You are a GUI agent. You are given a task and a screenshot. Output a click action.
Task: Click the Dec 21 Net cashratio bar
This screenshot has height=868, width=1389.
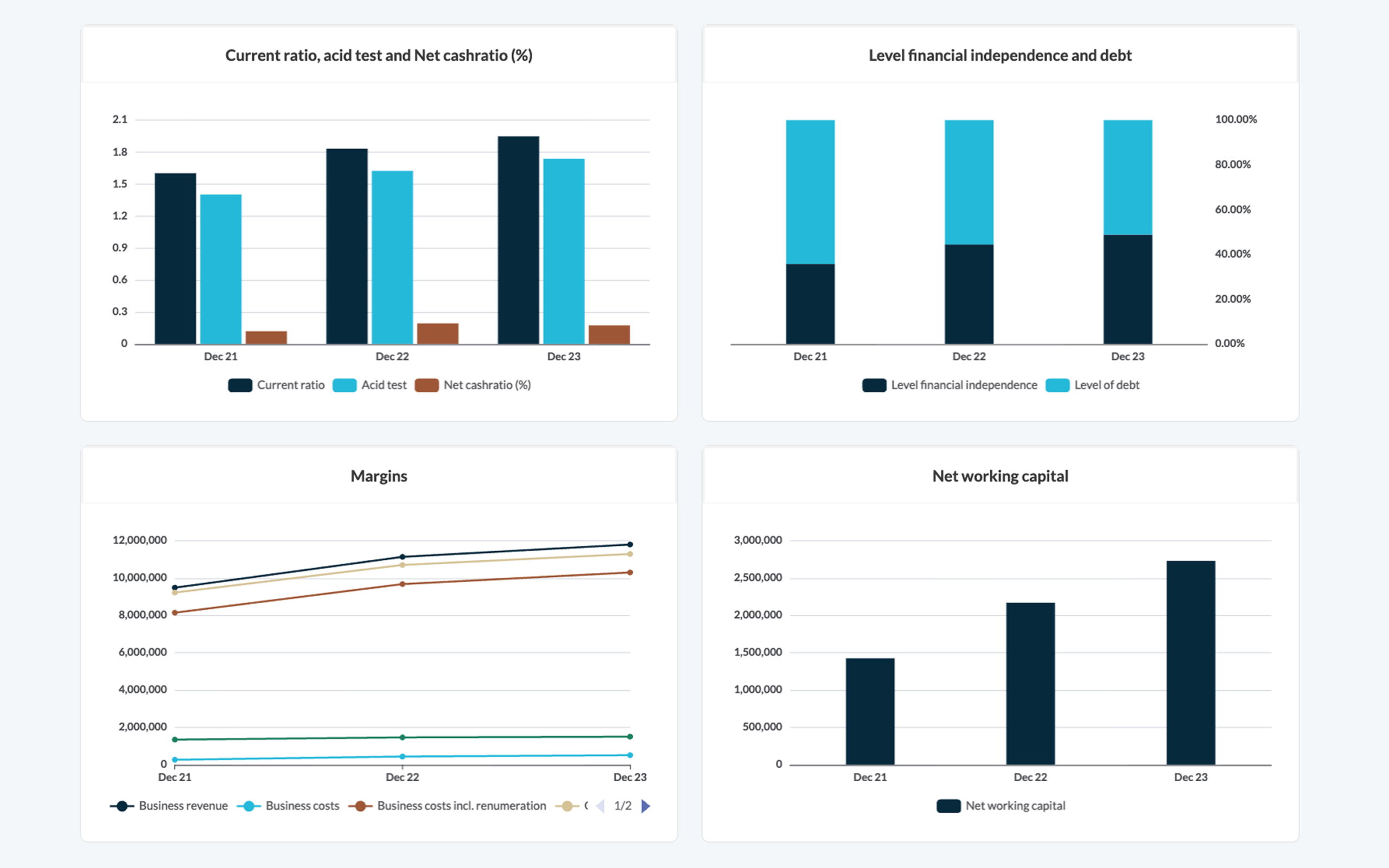click(266, 337)
